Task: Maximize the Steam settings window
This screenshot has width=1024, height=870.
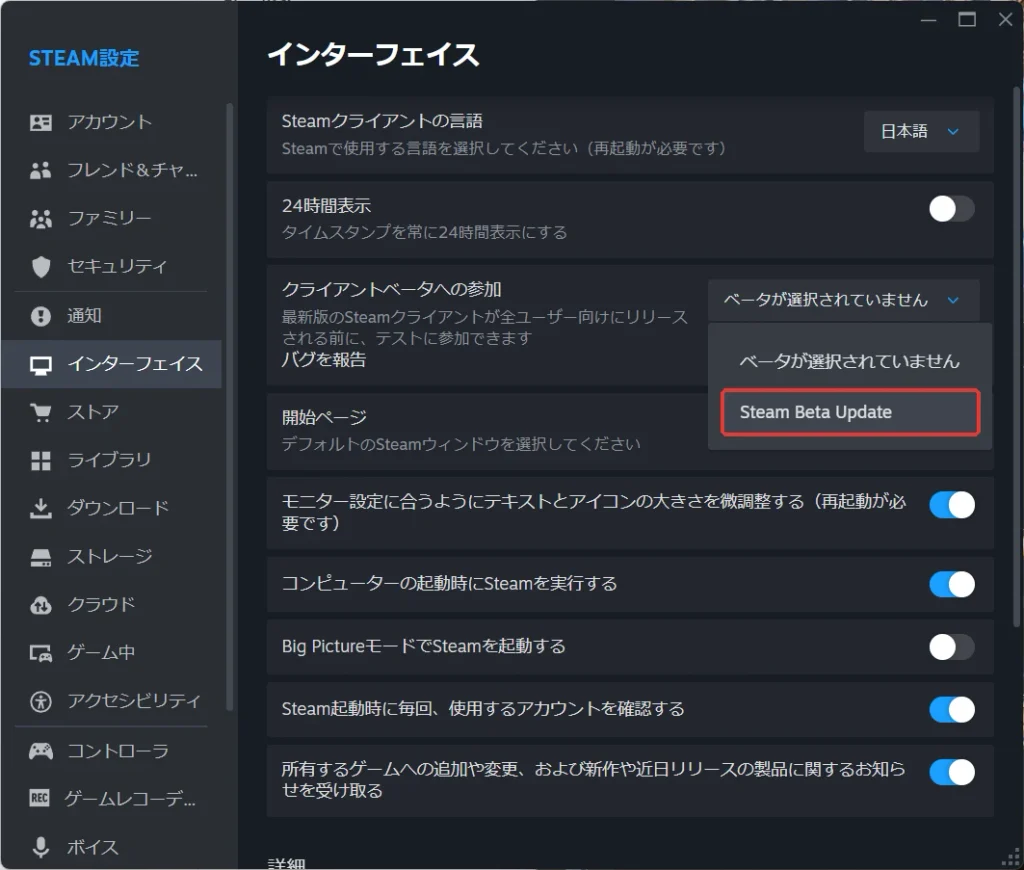Action: click(x=967, y=20)
